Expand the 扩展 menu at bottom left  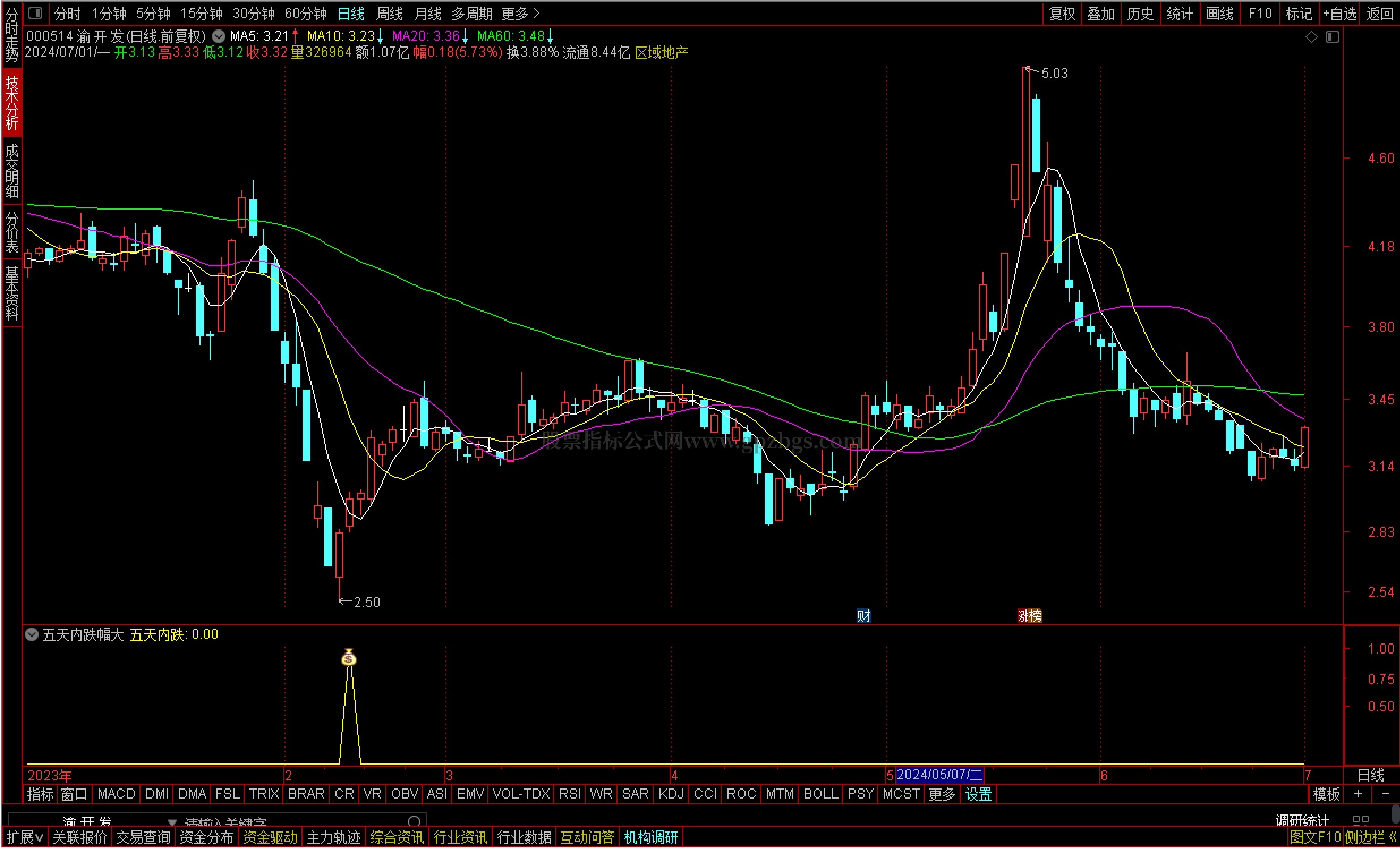tap(24, 837)
